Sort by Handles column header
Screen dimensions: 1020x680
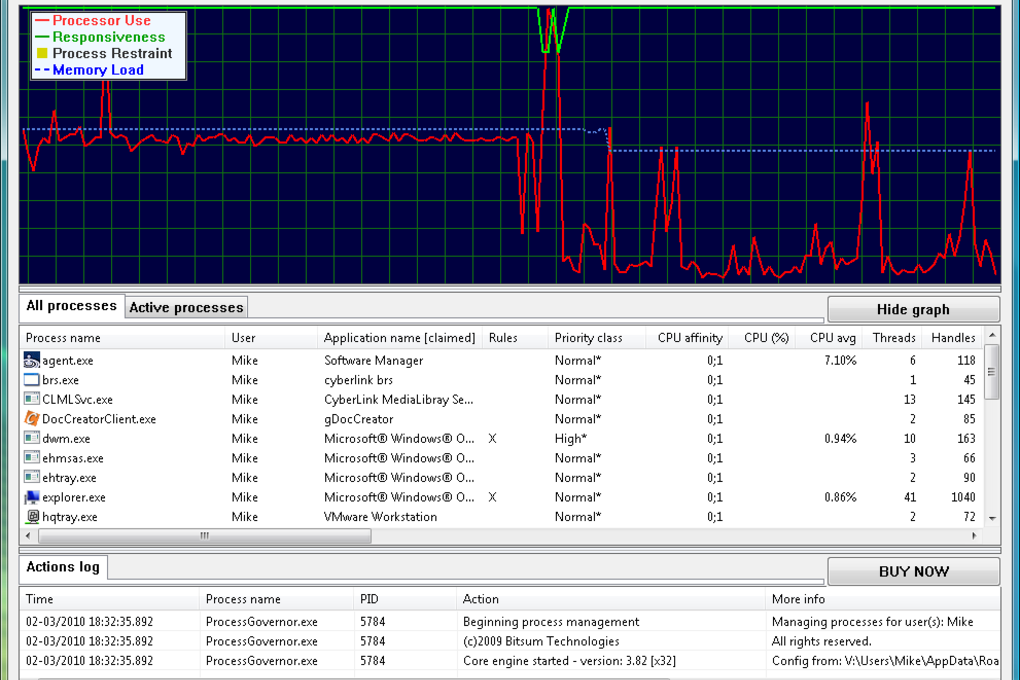tap(952, 338)
